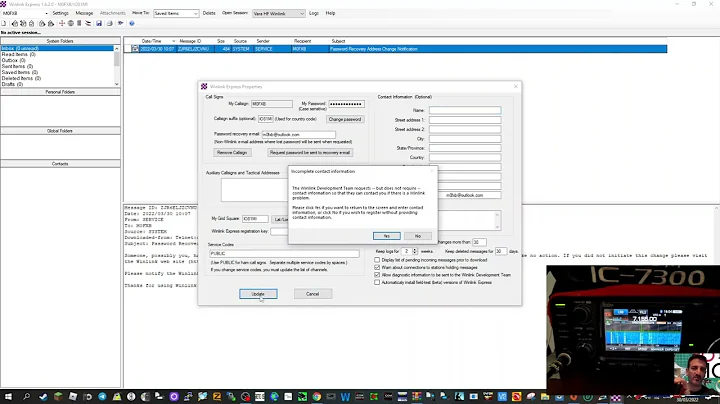This screenshot has height=404, width=720.
Task: Click the red crosshair toolbar icon
Action: pos(62,23)
